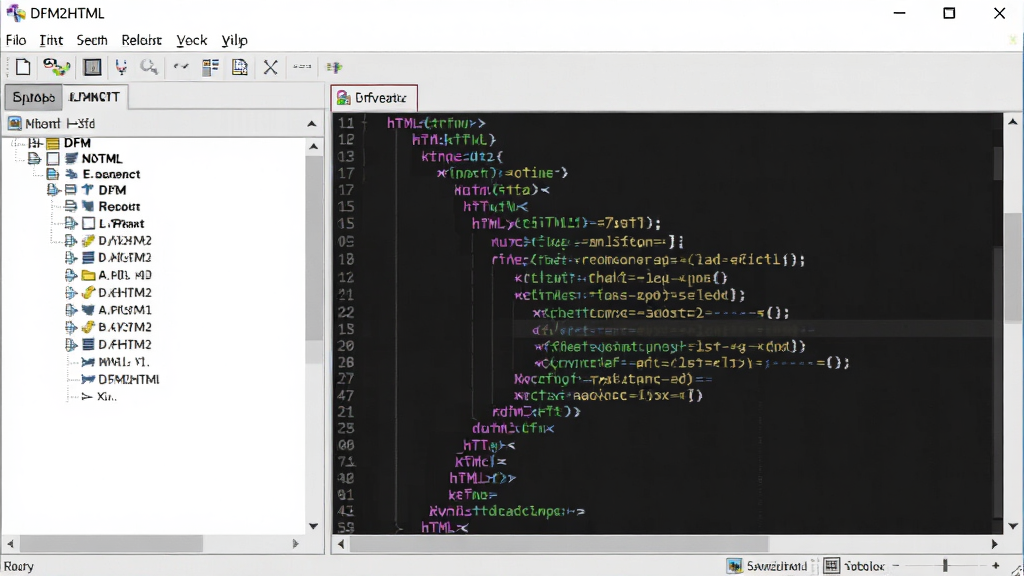Screen dimensions: 1024x576
Task: Click the yellow pencil icon in B.AYTM2 row
Action: click(x=88, y=327)
